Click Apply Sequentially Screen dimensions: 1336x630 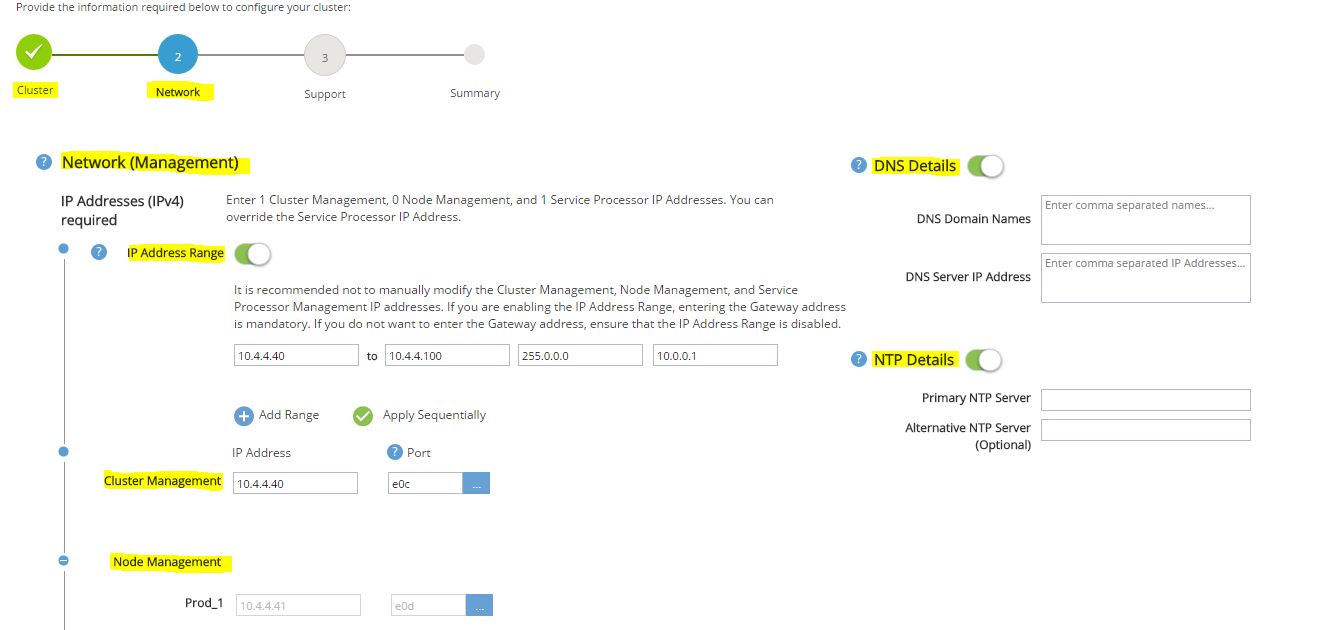[x=432, y=414]
